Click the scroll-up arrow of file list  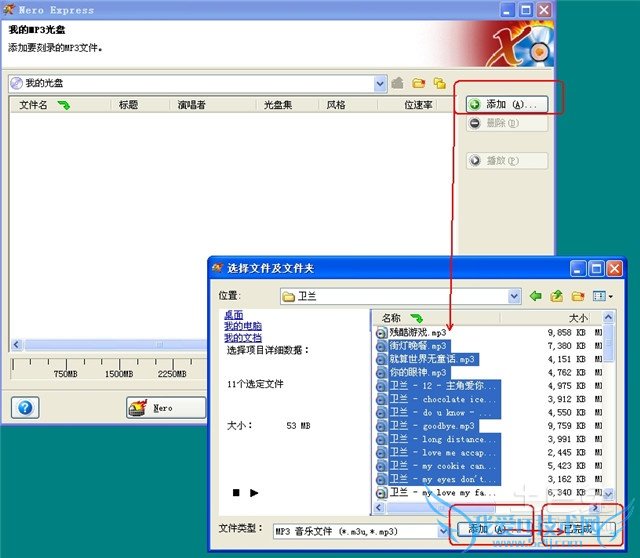(x=608, y=317)
